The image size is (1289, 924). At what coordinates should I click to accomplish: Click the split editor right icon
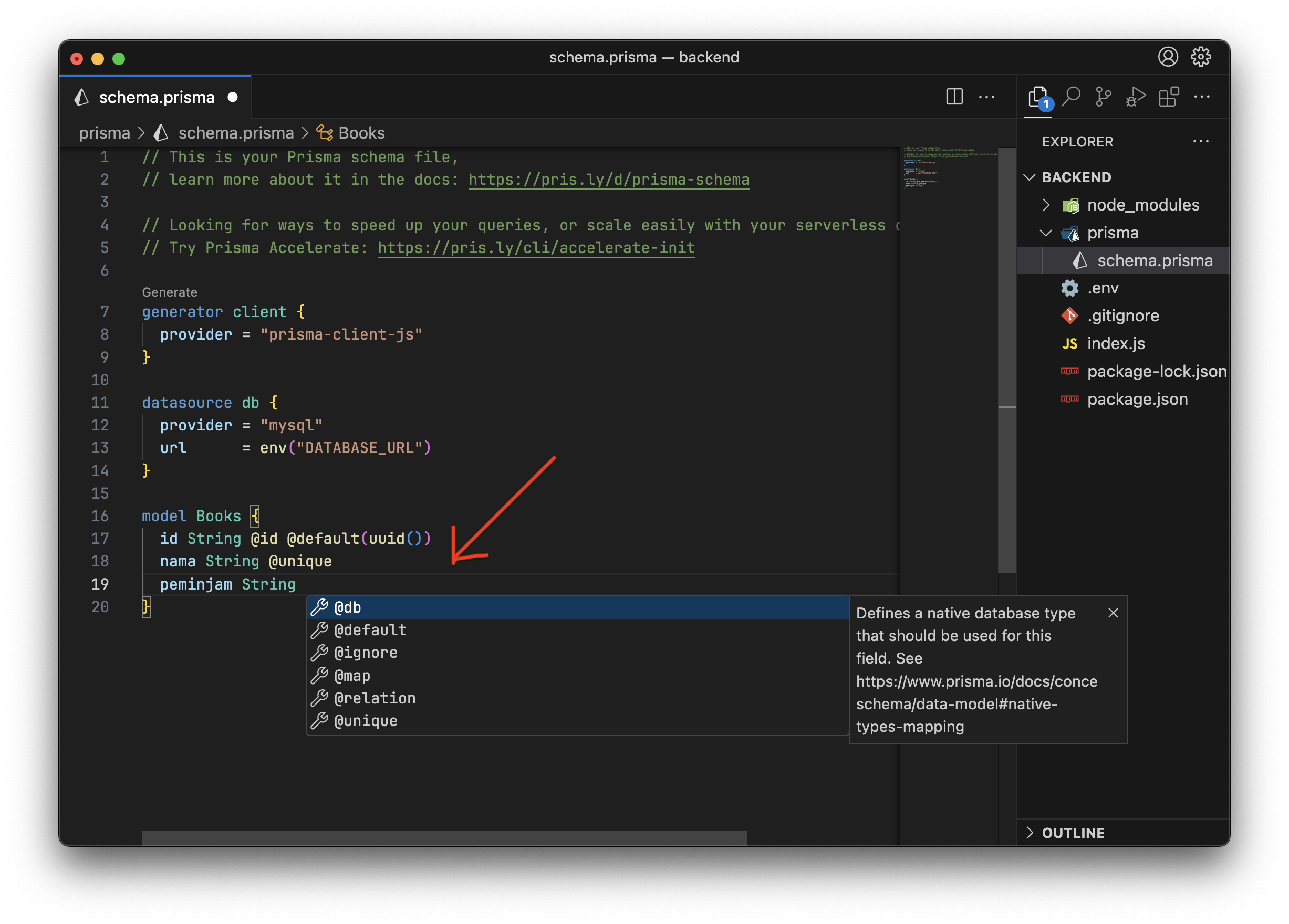pyautogui.click(x=954, y=97)
